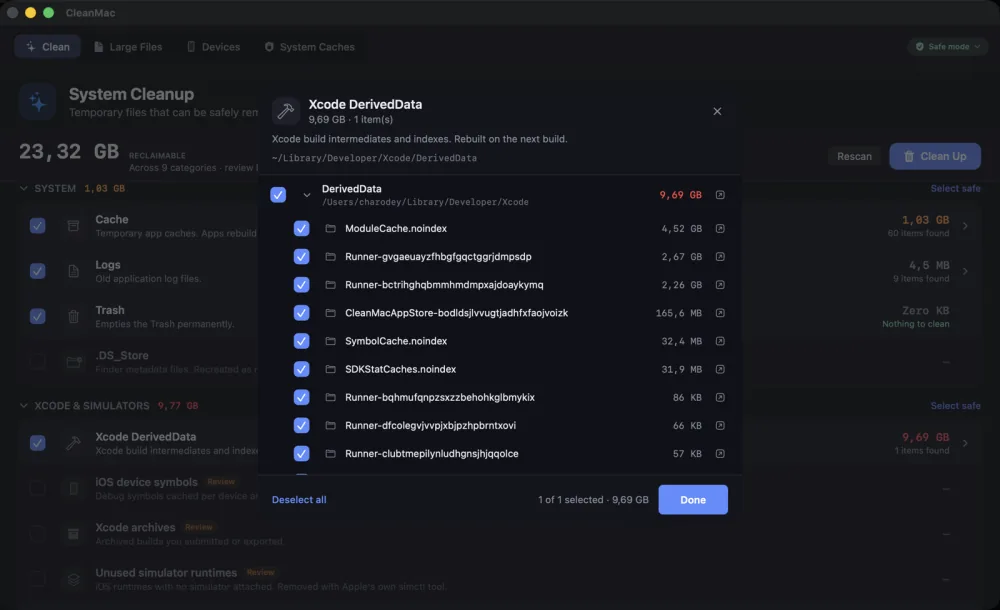The height and width of the screenshot is (610, 1000).
Task: Uncheck the DerivedData parent checkbox
Action: [278, 195]
